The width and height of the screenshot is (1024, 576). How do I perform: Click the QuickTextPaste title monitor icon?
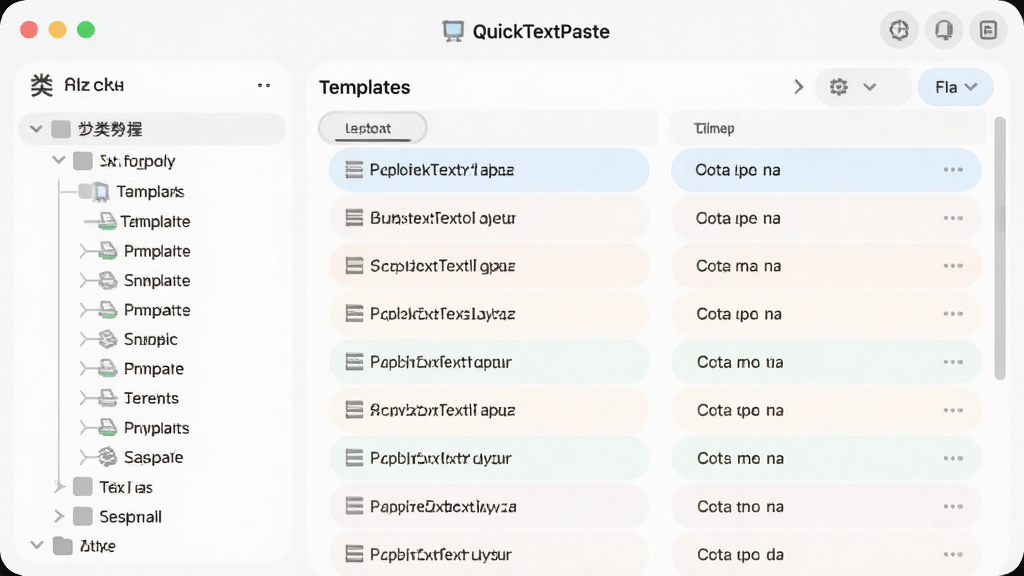tap(453, 31)
